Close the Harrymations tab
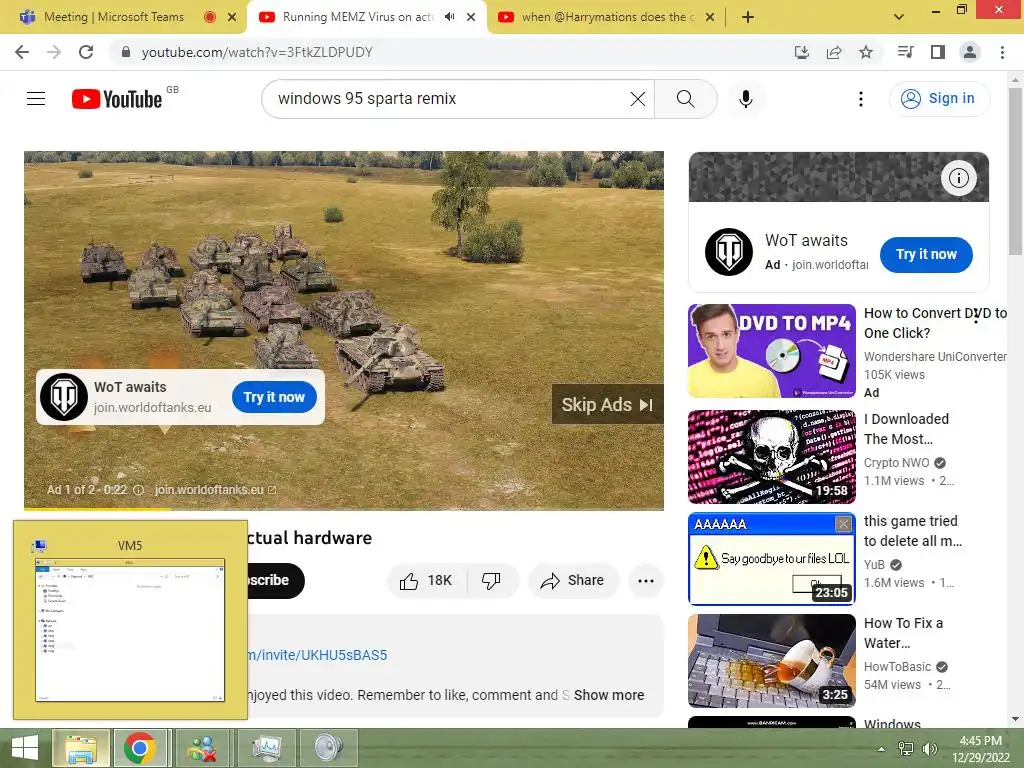Screen dimensions: 1024x768 [710, 17]
